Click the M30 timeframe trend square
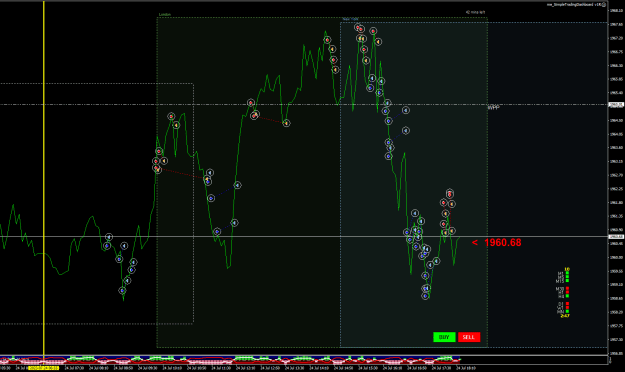The image size is (625, 372). point(567,288)
